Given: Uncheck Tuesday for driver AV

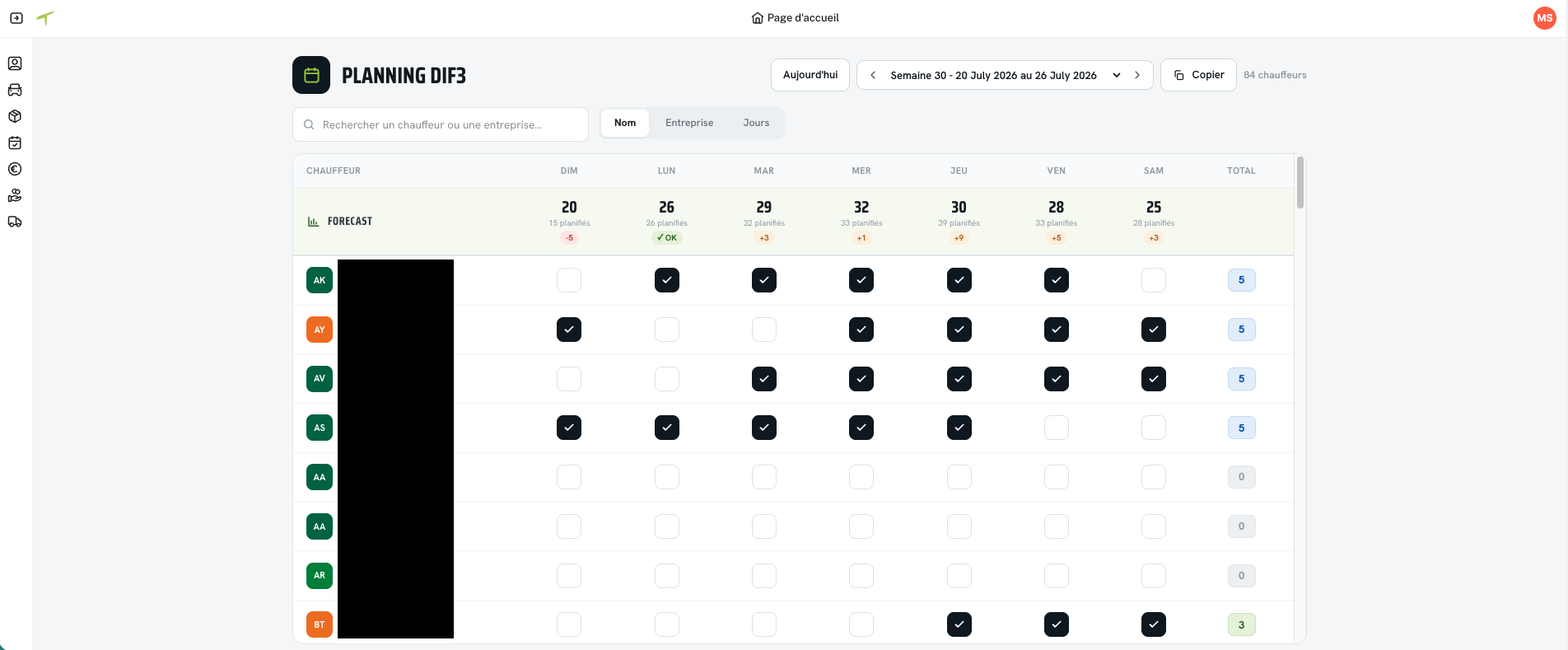Looking at the screenshot, I should [x=764, y=379].
